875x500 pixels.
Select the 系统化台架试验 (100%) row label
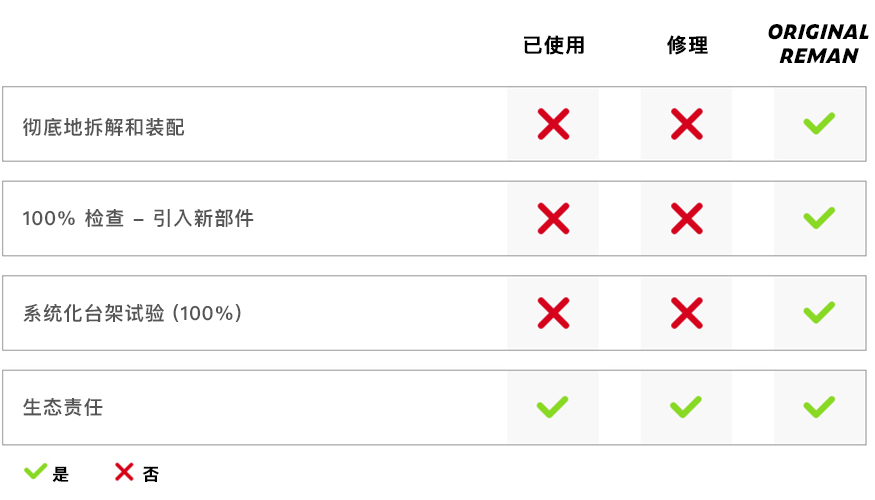pos(133,313)
